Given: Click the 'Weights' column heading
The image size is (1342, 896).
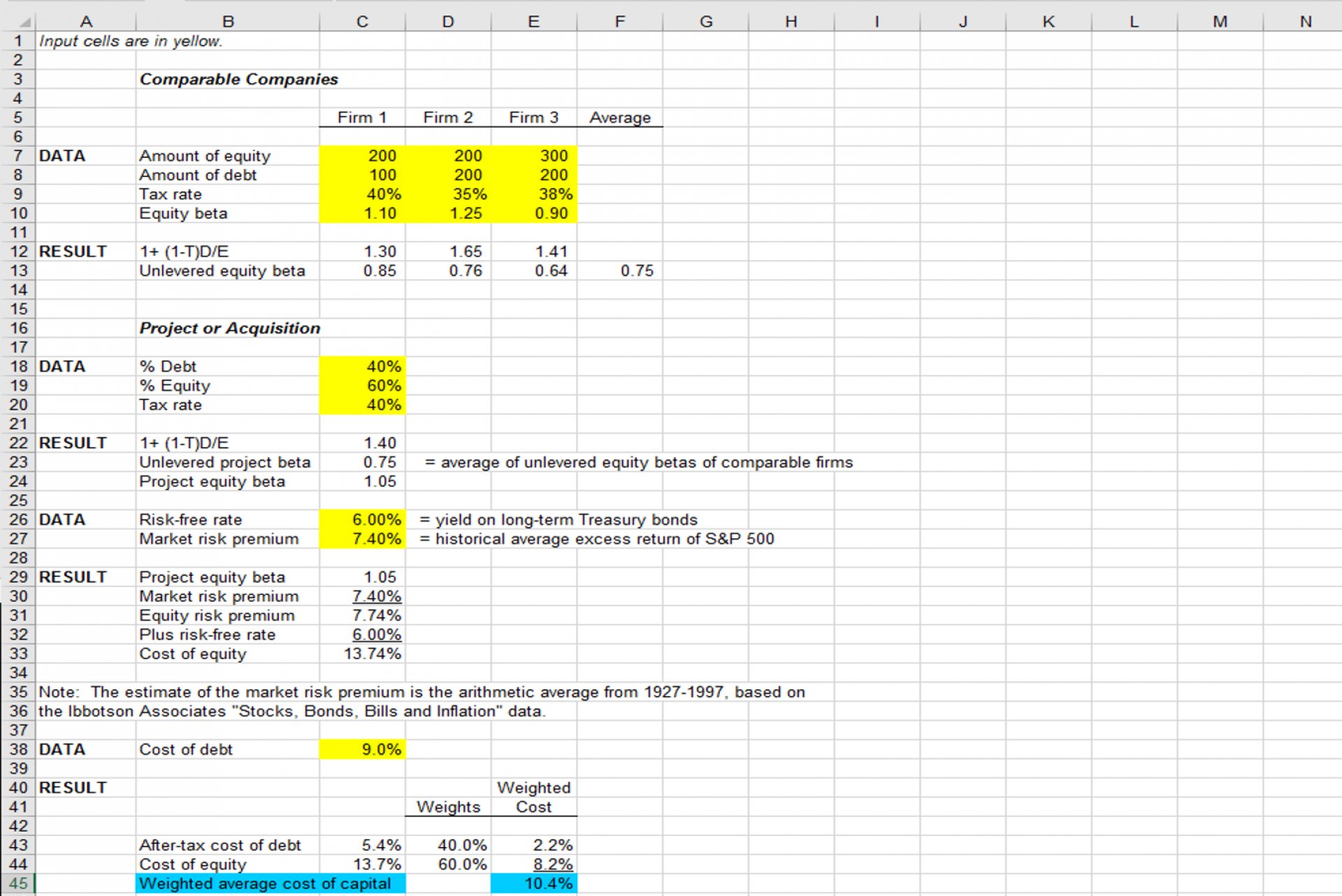Looking at the screenshot, I should (x=448, y=807).
